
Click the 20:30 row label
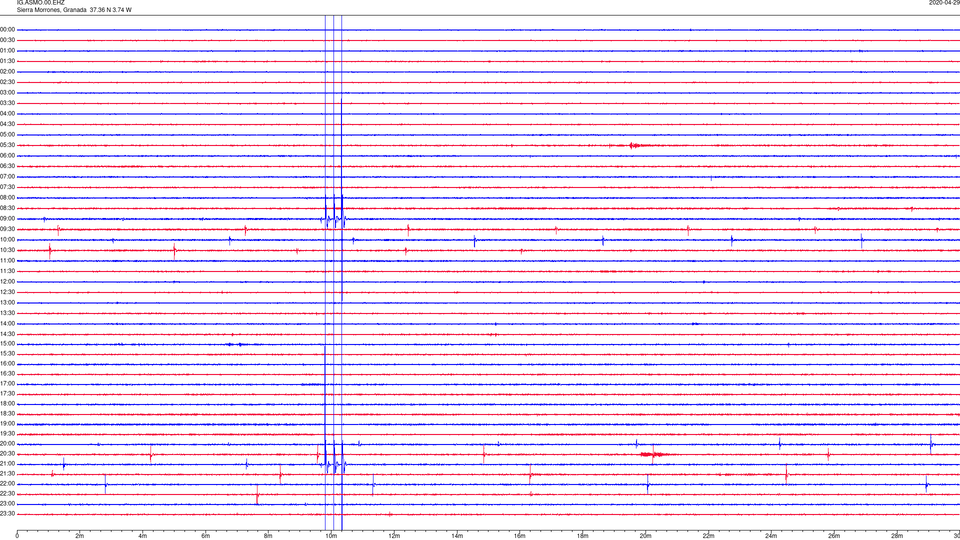[7, 454]
